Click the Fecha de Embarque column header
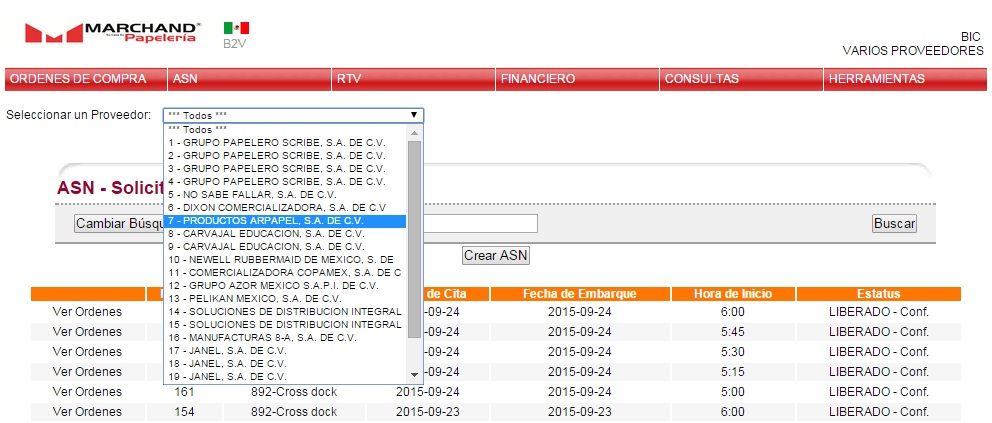 click(x=580, y=294)
